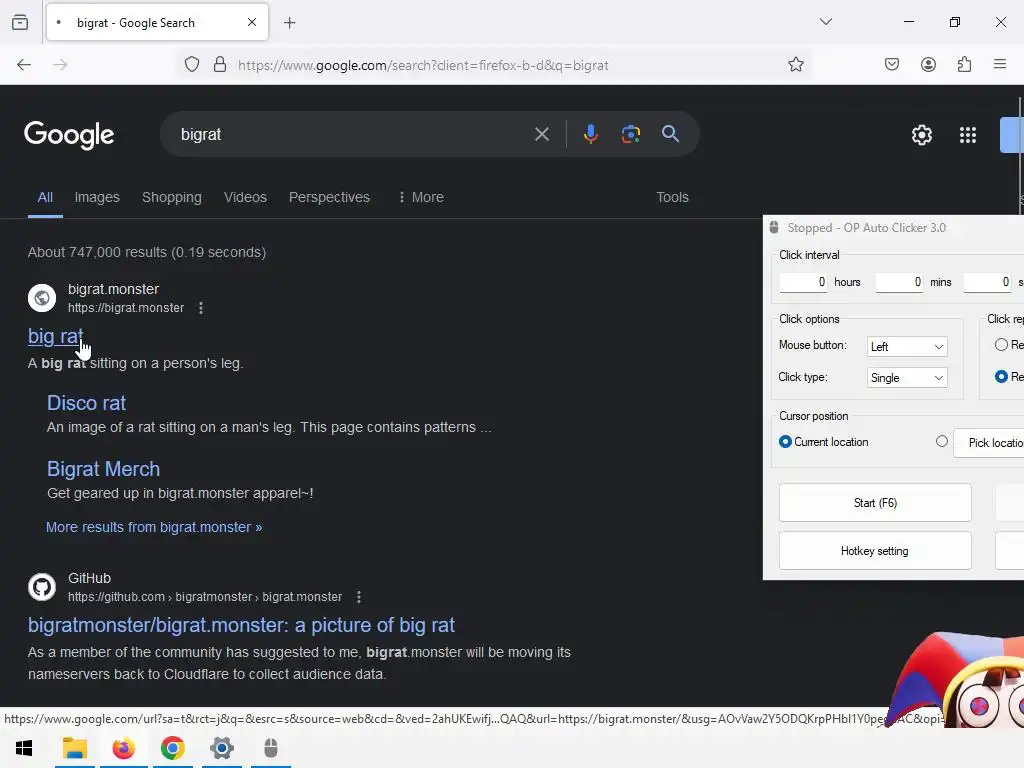Select the Current location radio button
The image size is (1024, 768).
[x=786, y=442]
